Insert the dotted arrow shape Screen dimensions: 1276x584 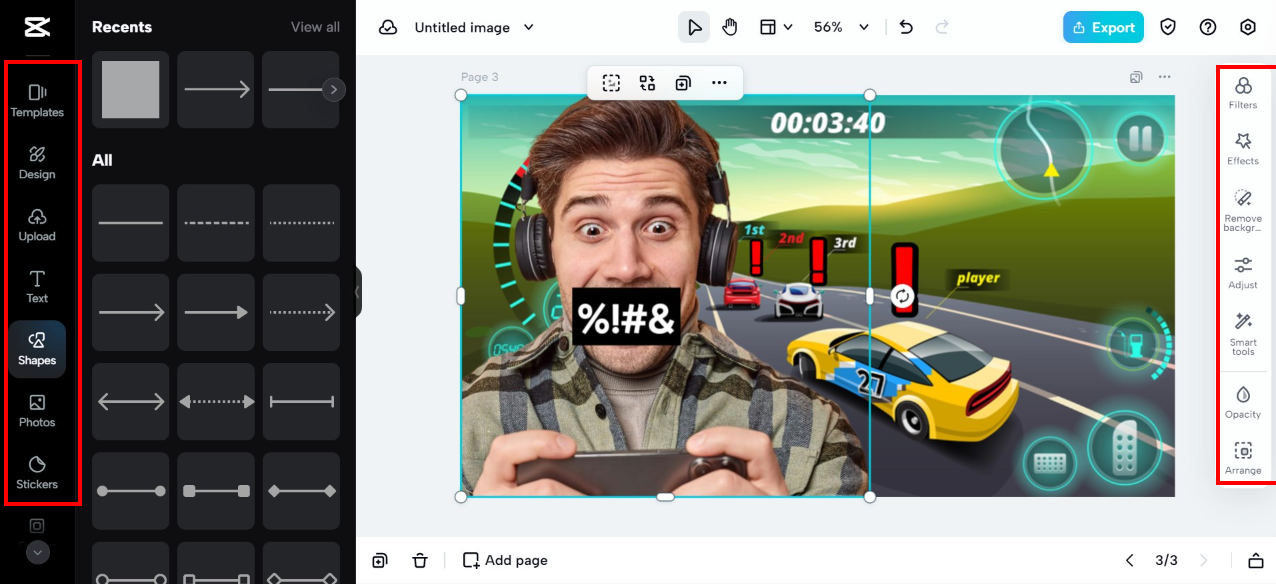coord(301,312)
